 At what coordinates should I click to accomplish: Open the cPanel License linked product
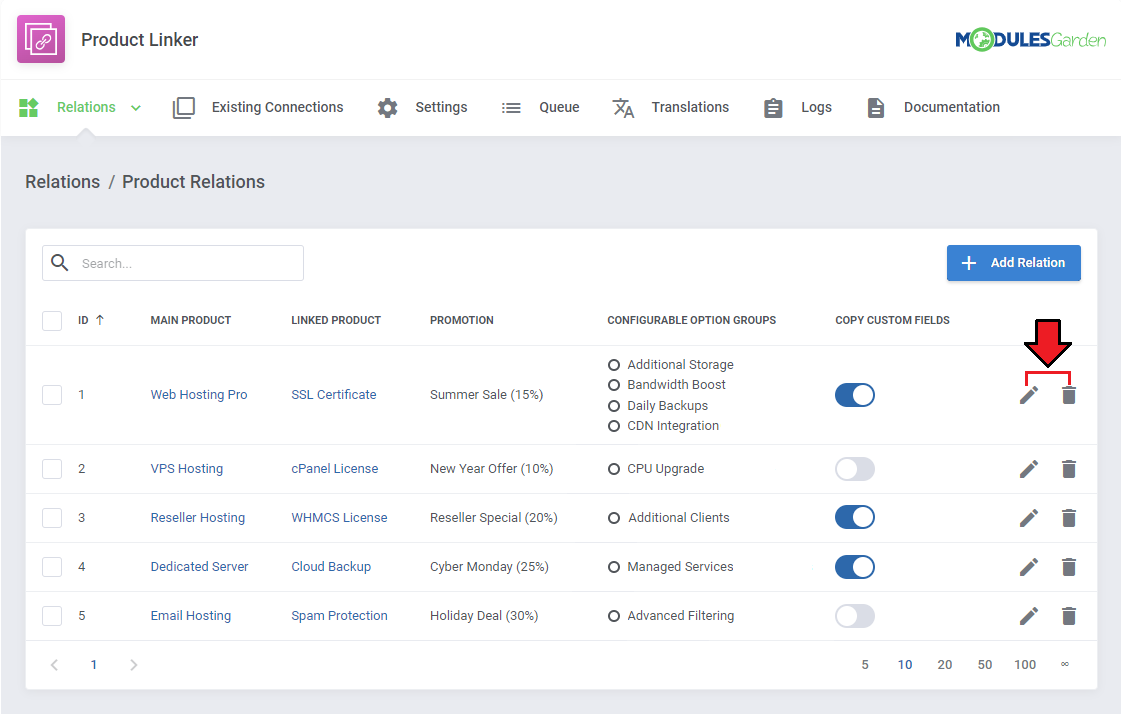click(x=335, y=469)
